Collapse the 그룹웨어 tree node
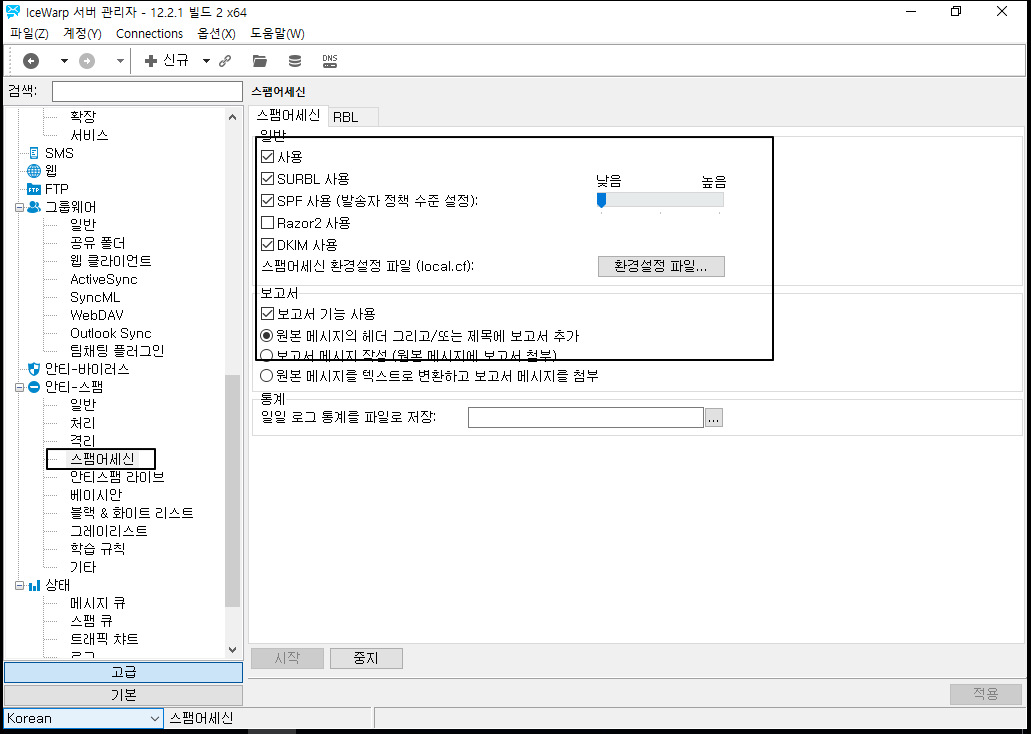The image size is (1031, 734). pyautogui.click(x=19, y=207)
